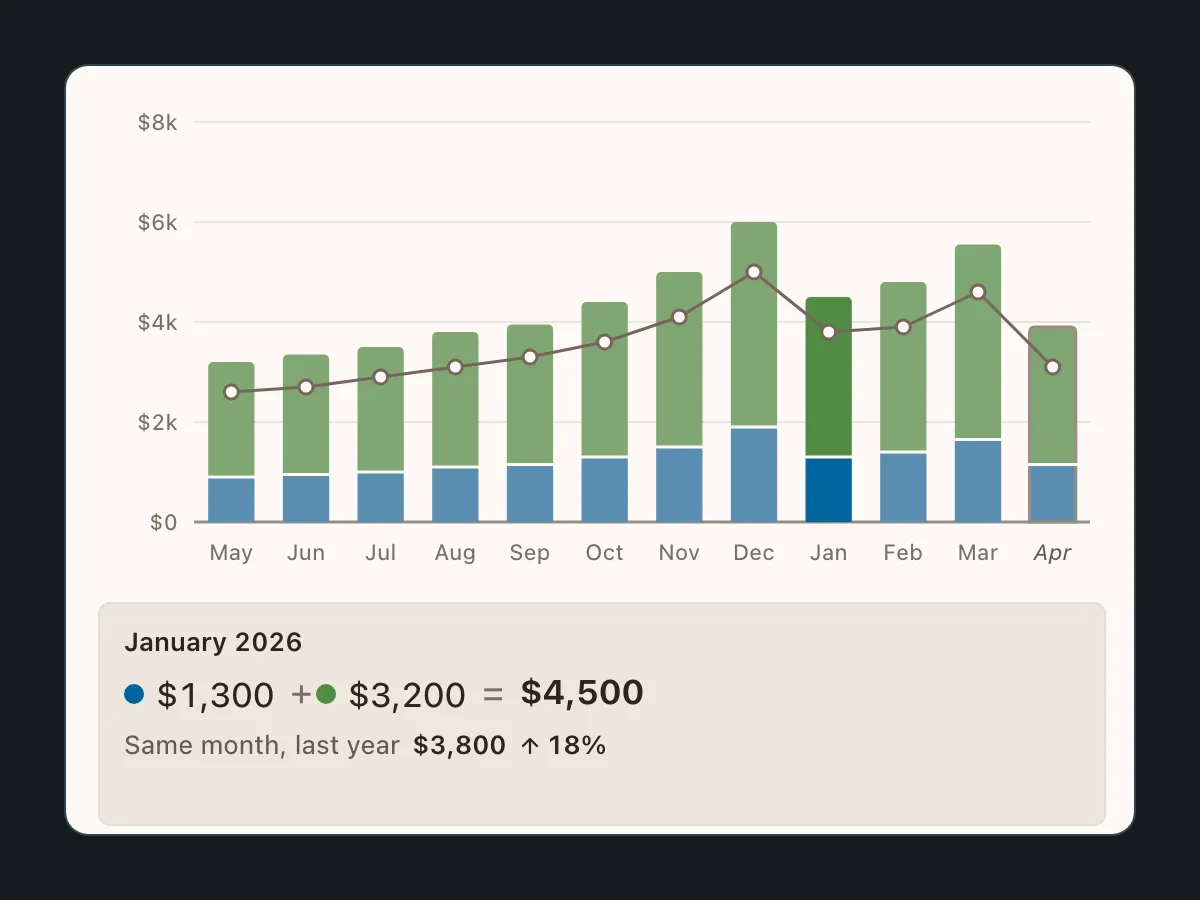The width and height of the screenshot is (1200, 900).
Task: Click the line marker above Nov
Action: 679,317
